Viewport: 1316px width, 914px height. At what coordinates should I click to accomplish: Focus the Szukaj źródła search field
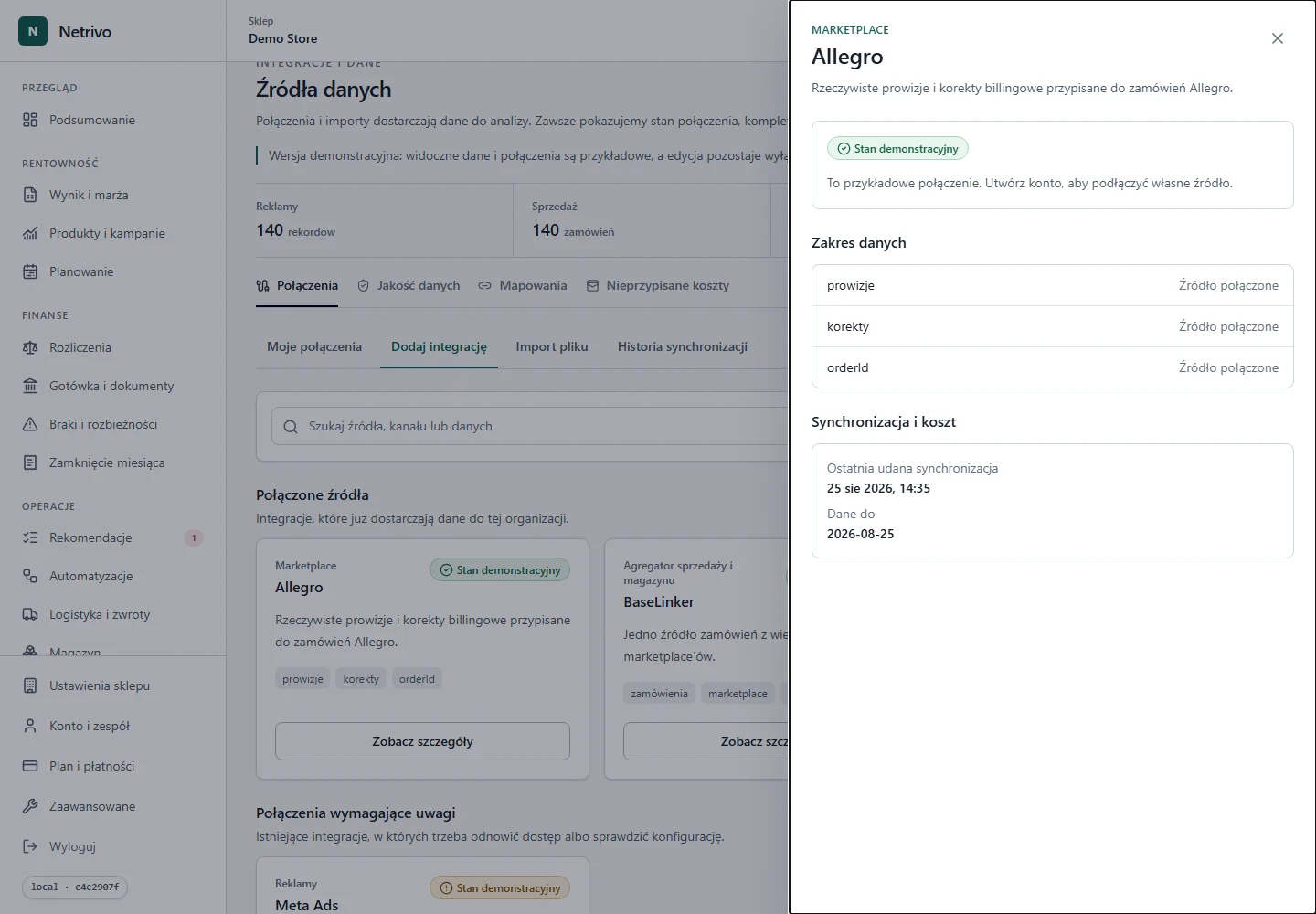coord(530,427)
